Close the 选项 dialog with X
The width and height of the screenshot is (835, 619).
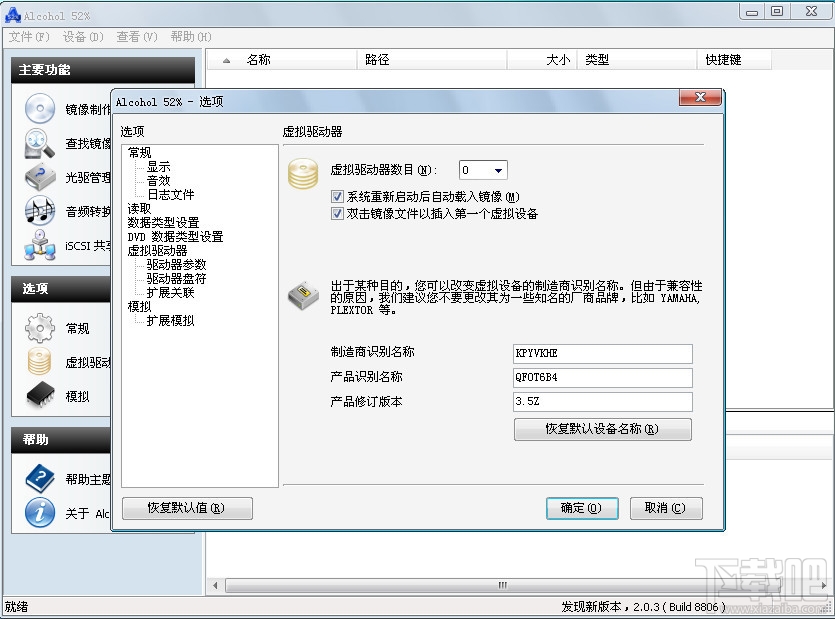(700, 97)
